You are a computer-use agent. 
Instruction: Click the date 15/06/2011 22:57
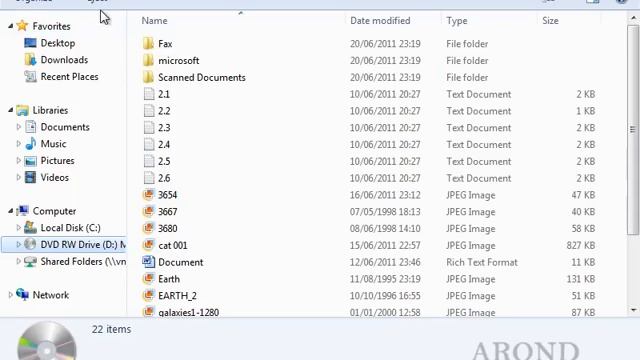coord(385,245)
